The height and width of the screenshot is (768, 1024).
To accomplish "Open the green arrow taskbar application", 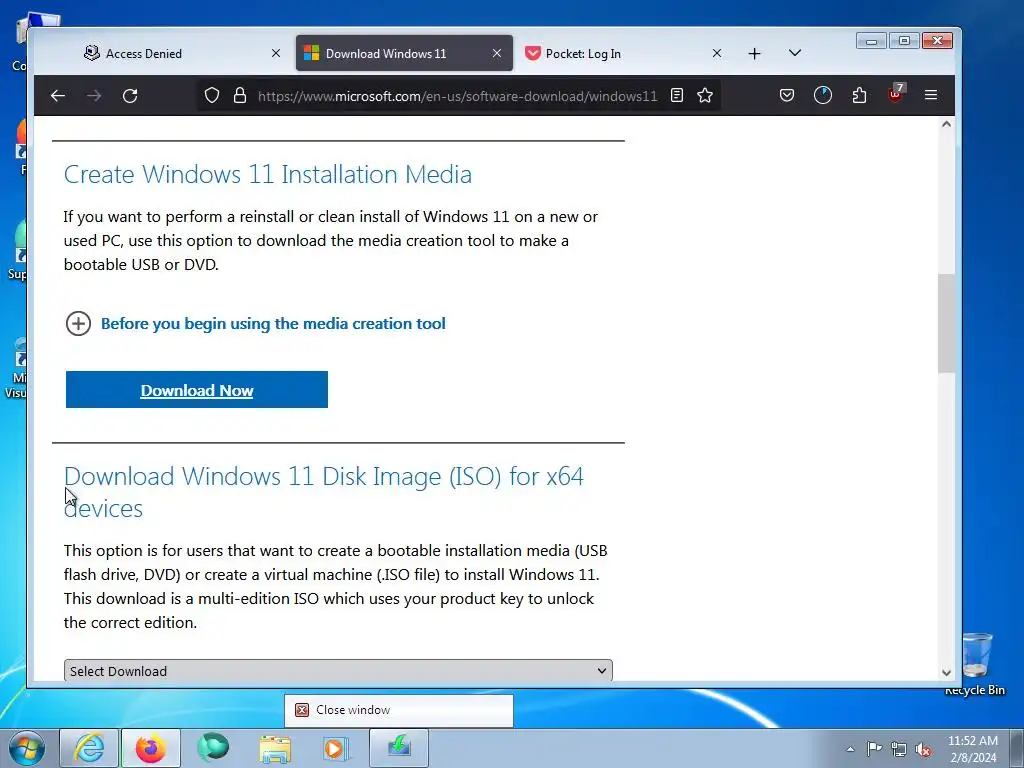I will (399, 748).
